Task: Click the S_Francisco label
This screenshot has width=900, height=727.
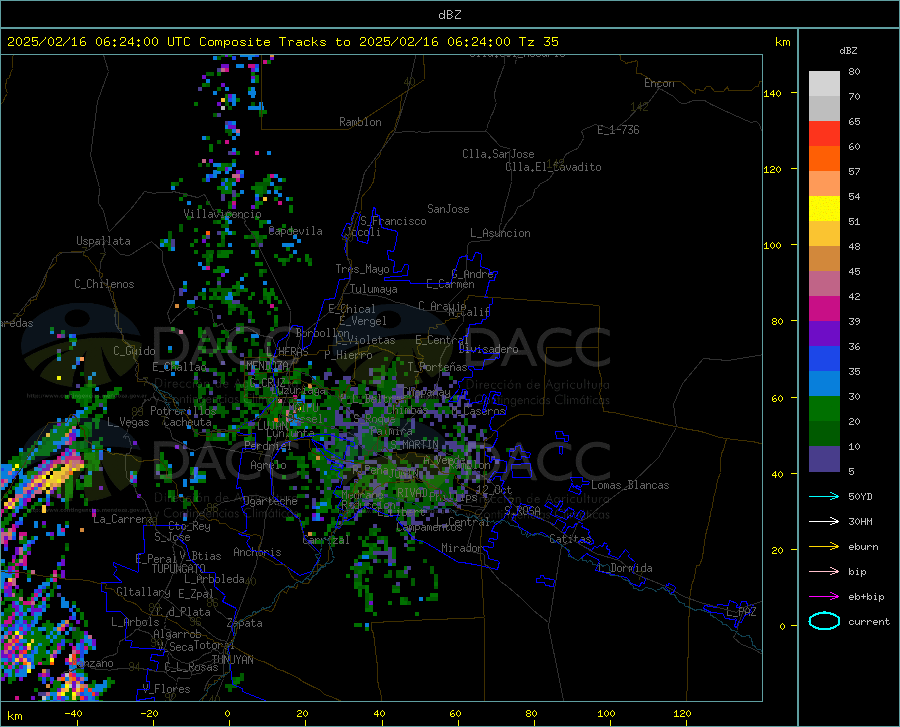Action: [x=393, y=221]
